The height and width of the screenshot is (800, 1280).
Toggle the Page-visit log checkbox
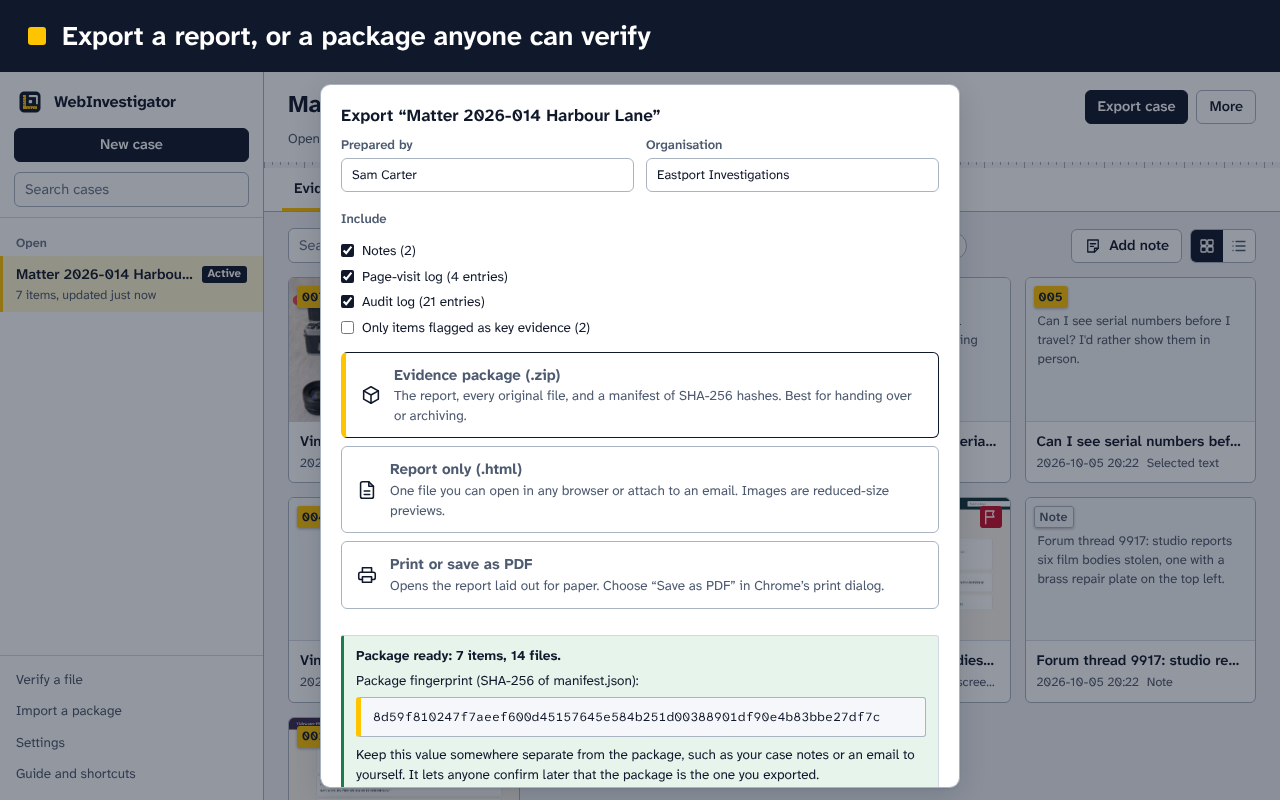pos(348,276)
